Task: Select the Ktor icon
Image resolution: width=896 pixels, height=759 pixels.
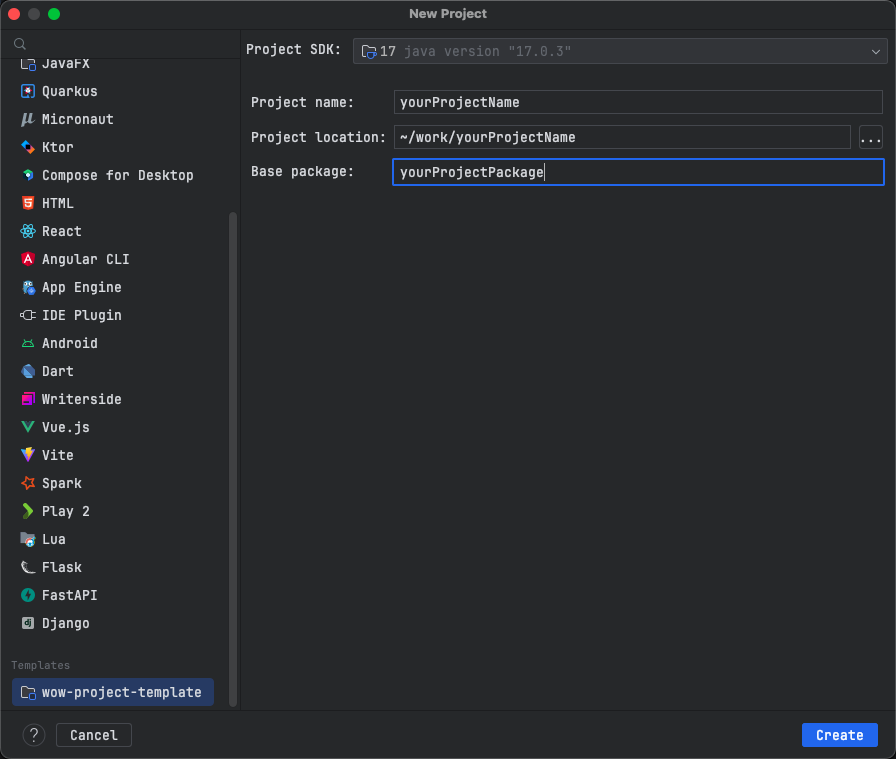Action: coord(27,147)
